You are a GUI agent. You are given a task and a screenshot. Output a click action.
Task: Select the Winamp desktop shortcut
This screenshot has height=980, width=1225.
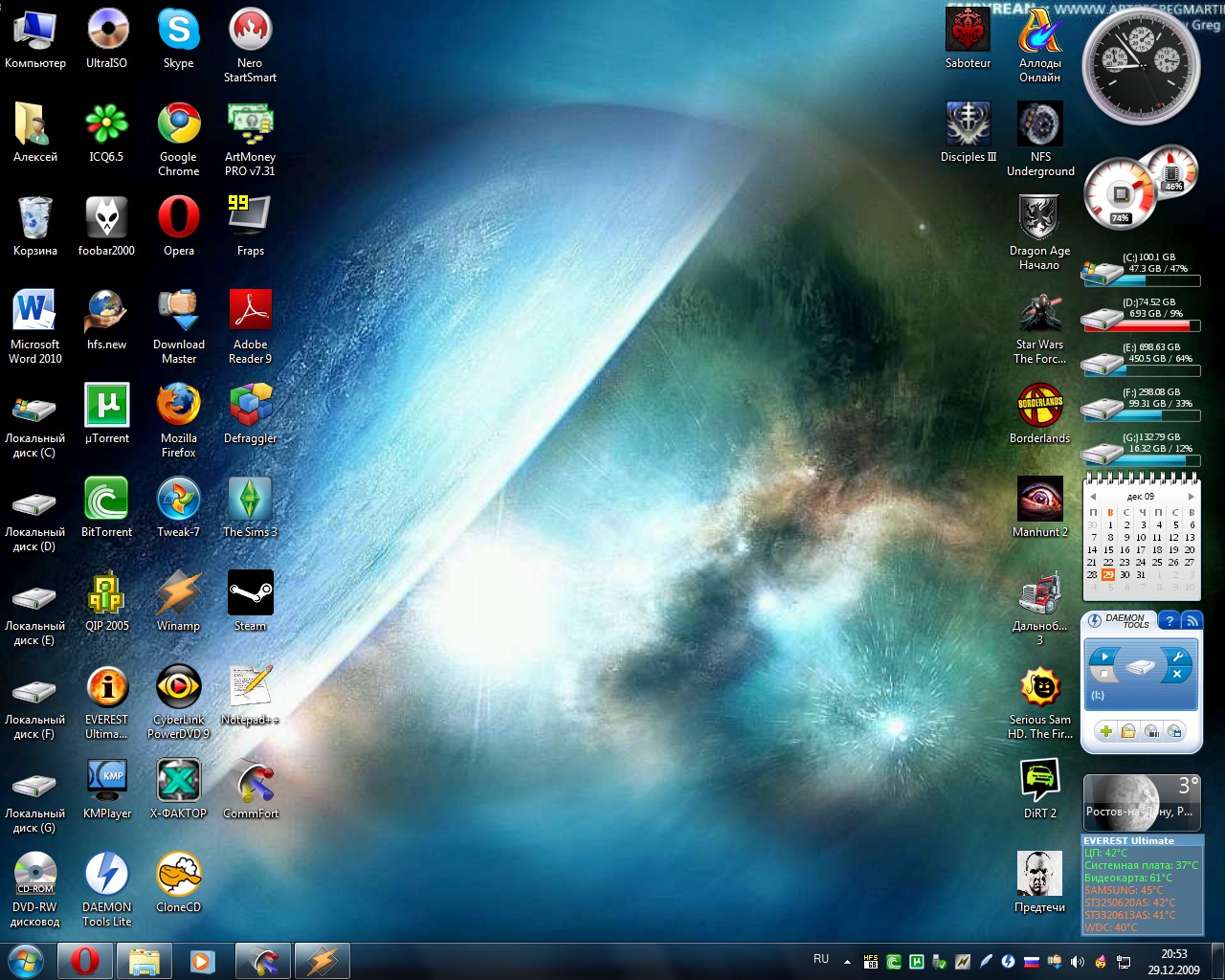(179, 601)
